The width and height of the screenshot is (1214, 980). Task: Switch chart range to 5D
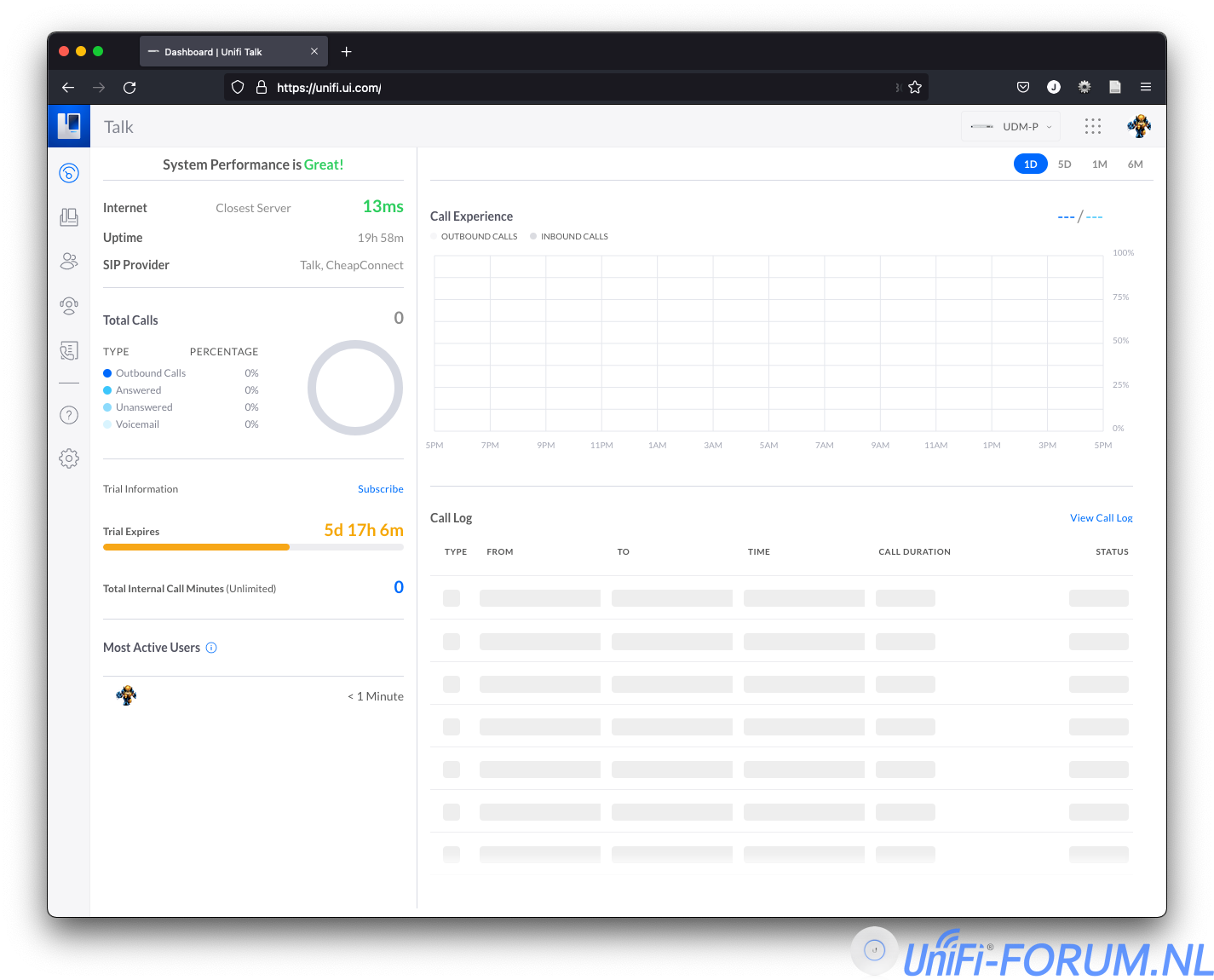click(x=1064, y=164)
